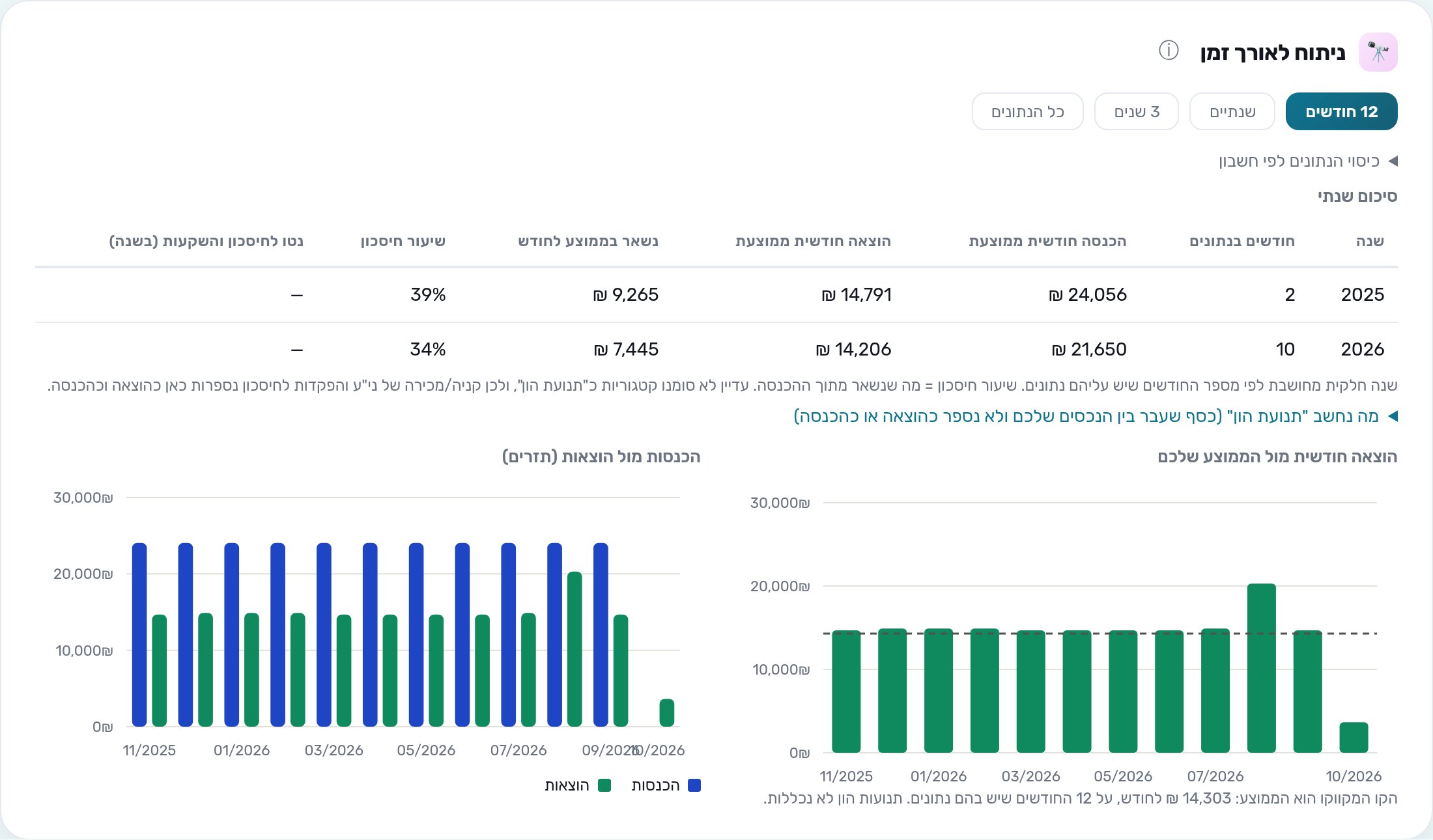
Task: Click the הוצאה חודשית ממוצעת column header
Action: (x=813, y=241)
